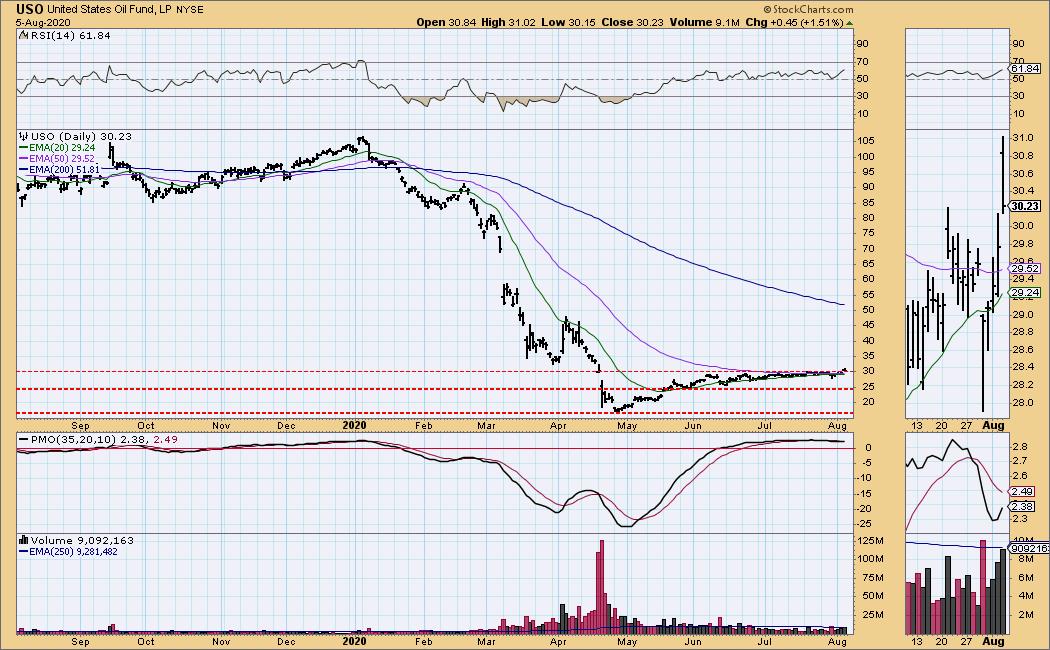
Task: Click the price bar icon beside USO (Daily)
Action: click(x=23, y=137)
